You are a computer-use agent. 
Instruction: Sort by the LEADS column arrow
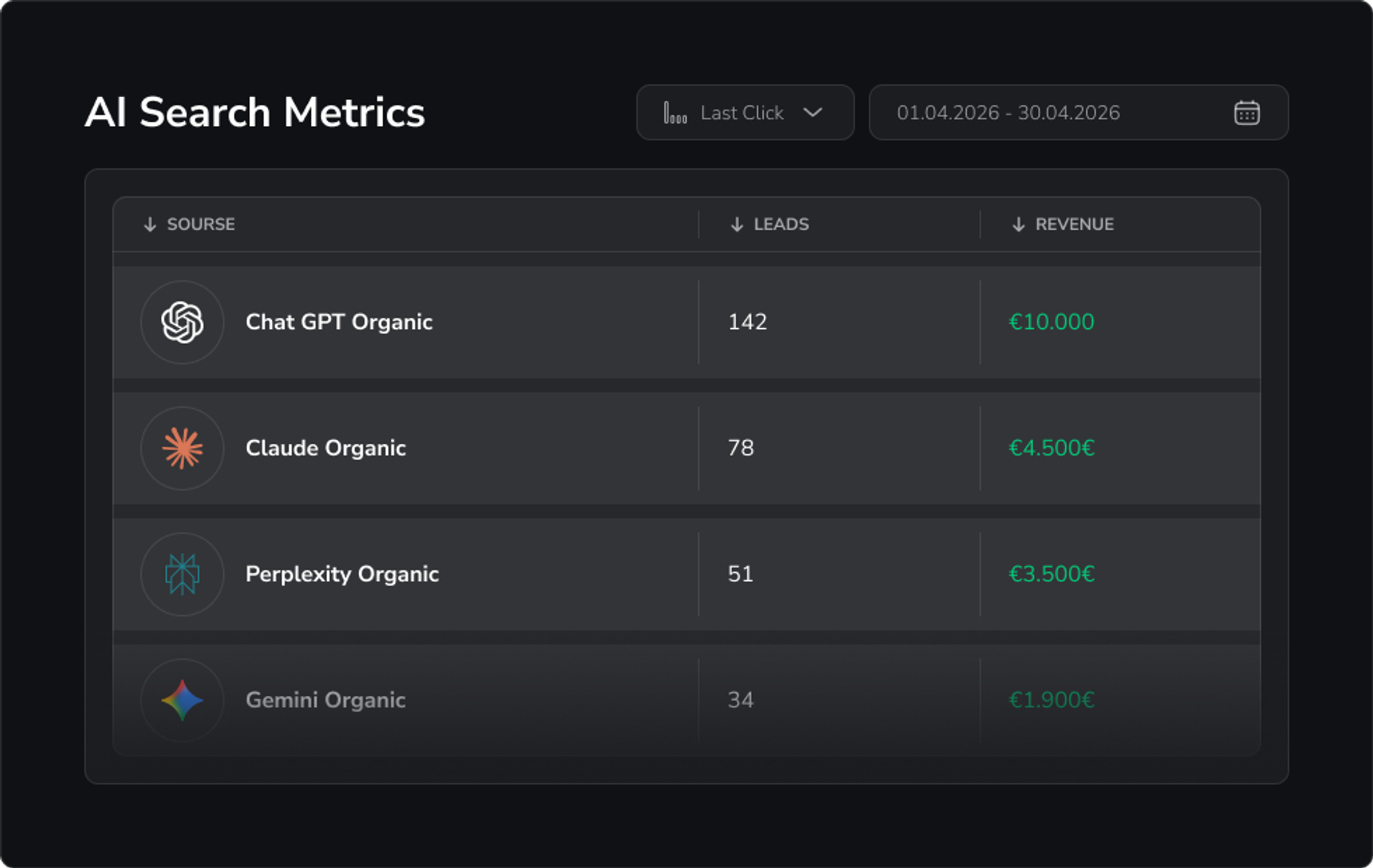[737, 224]
